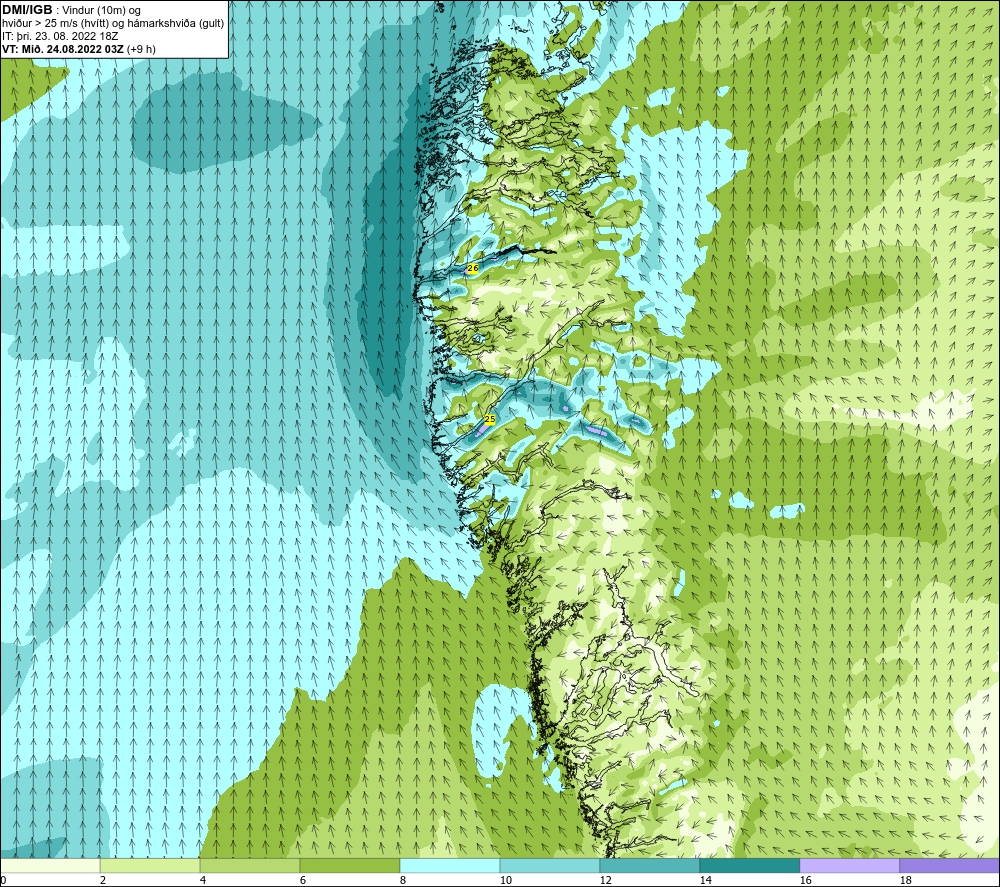The image size is (1000, 887).
Task: Click the legend scale value 18
Action: tap(905, 880)
